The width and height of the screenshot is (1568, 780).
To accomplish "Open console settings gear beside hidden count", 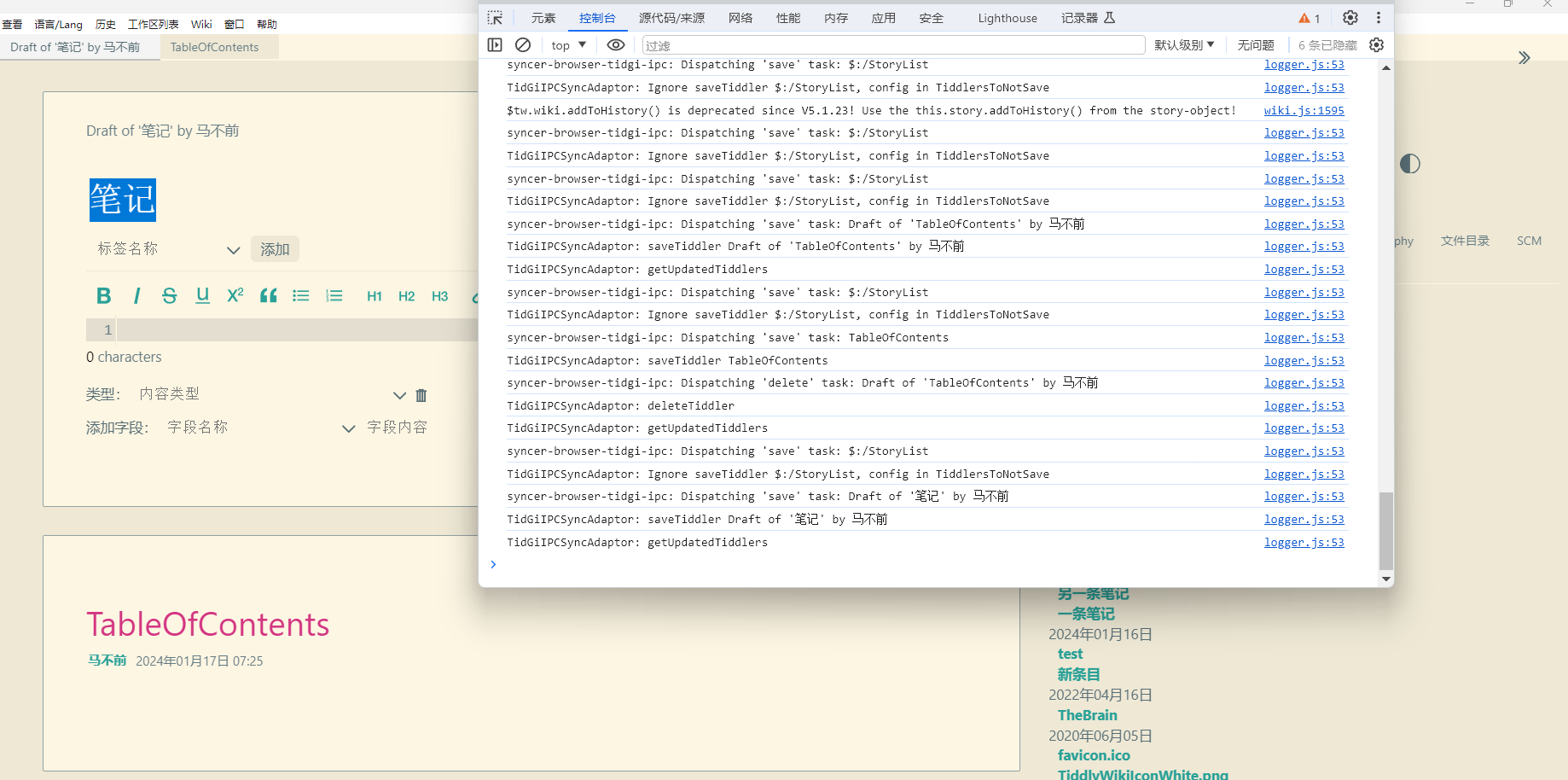I will [x=1377, y=45].
